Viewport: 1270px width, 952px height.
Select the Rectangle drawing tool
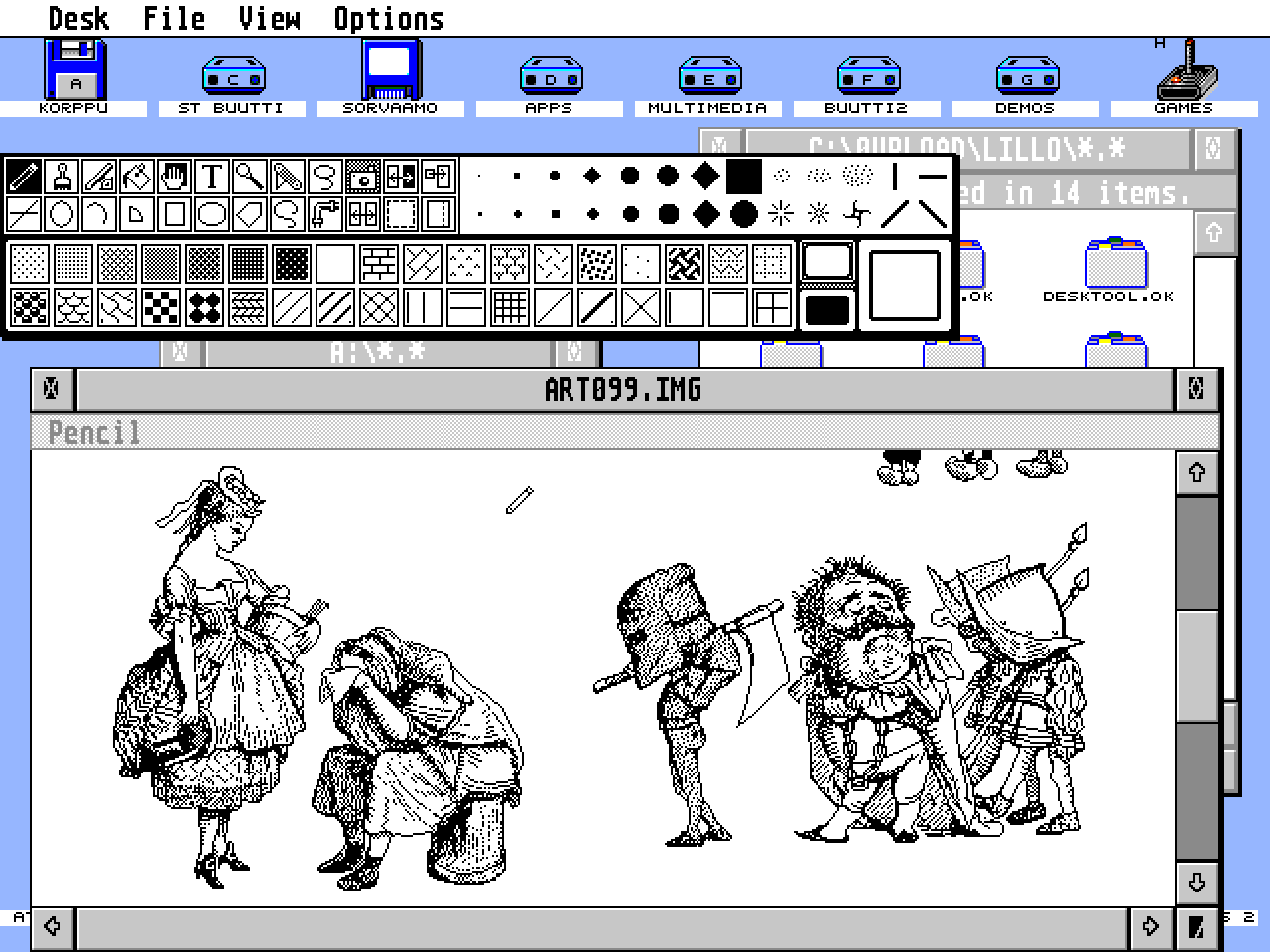pyautogui.click(x=174, y=212)
